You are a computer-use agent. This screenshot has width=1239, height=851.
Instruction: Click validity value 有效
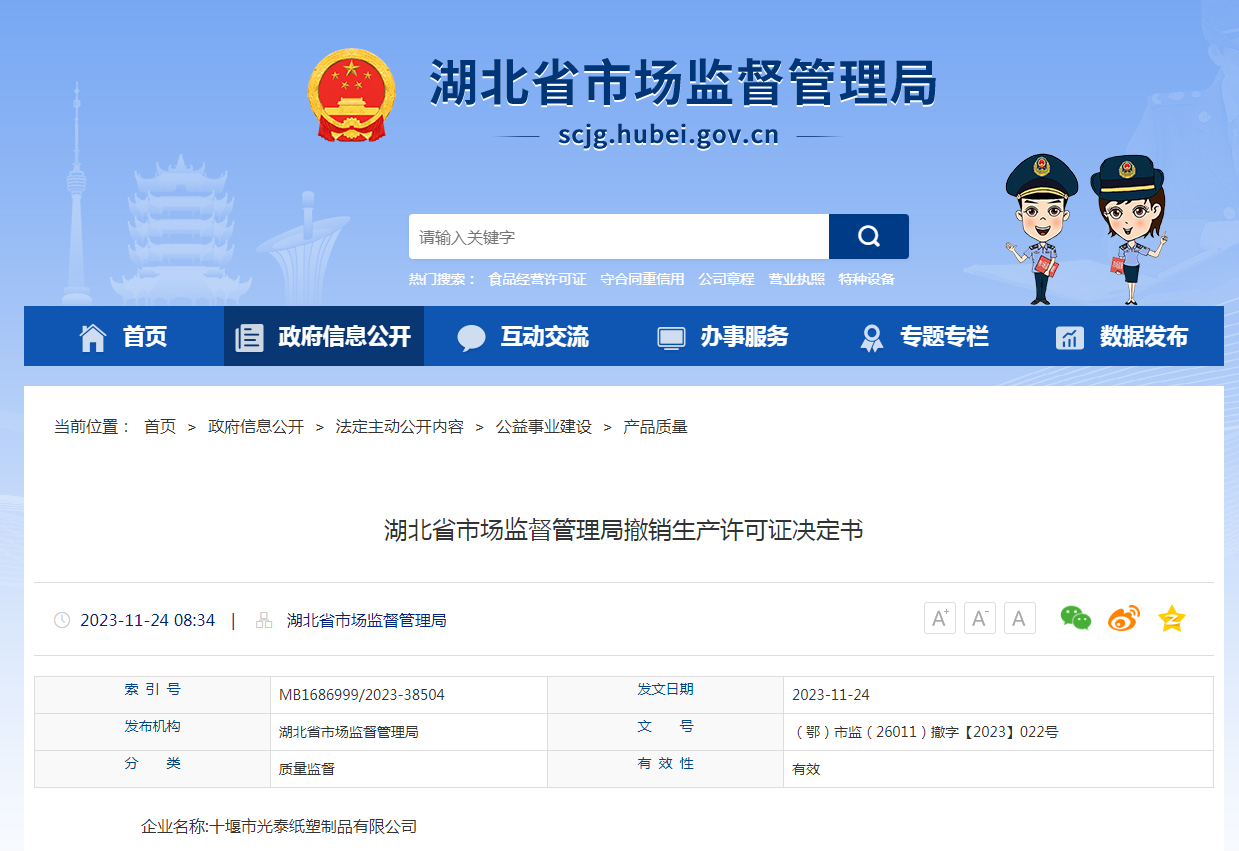pos(806,769)
